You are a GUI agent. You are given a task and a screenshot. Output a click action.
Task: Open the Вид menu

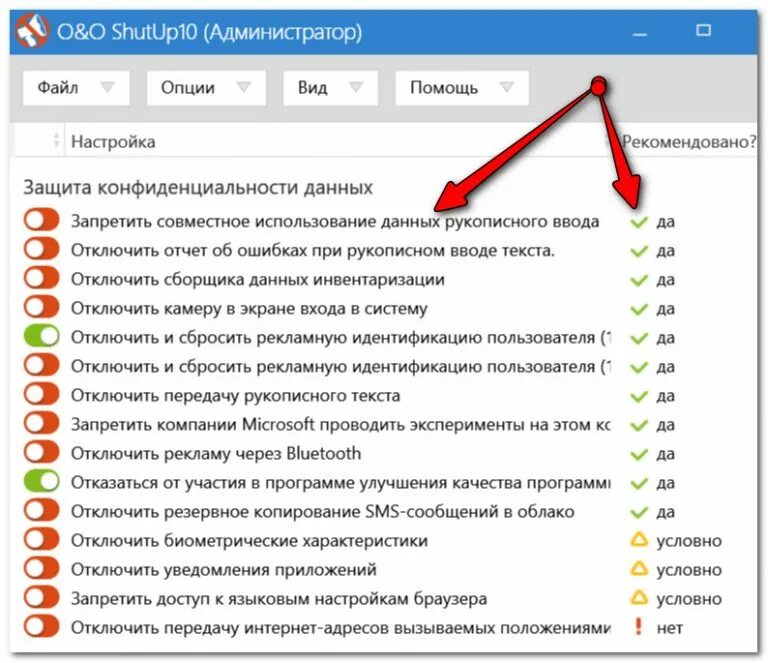tap(330, 88)
